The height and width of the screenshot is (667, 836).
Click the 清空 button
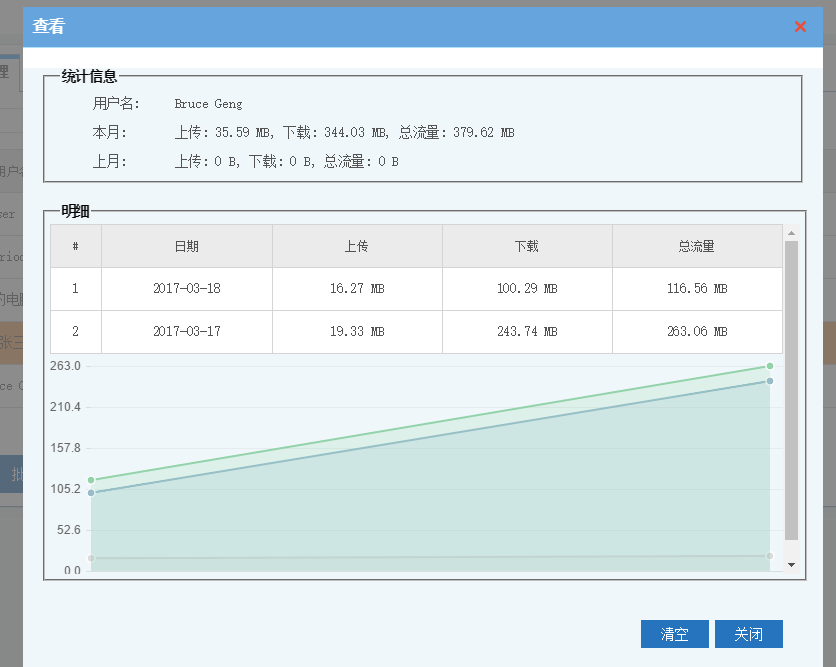point(674,634)
